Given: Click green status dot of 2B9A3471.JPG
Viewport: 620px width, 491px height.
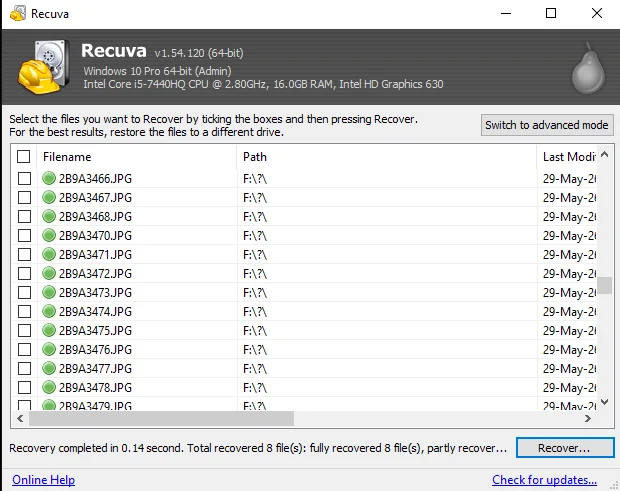Looking at the screenshot, I should coord(49,254).
